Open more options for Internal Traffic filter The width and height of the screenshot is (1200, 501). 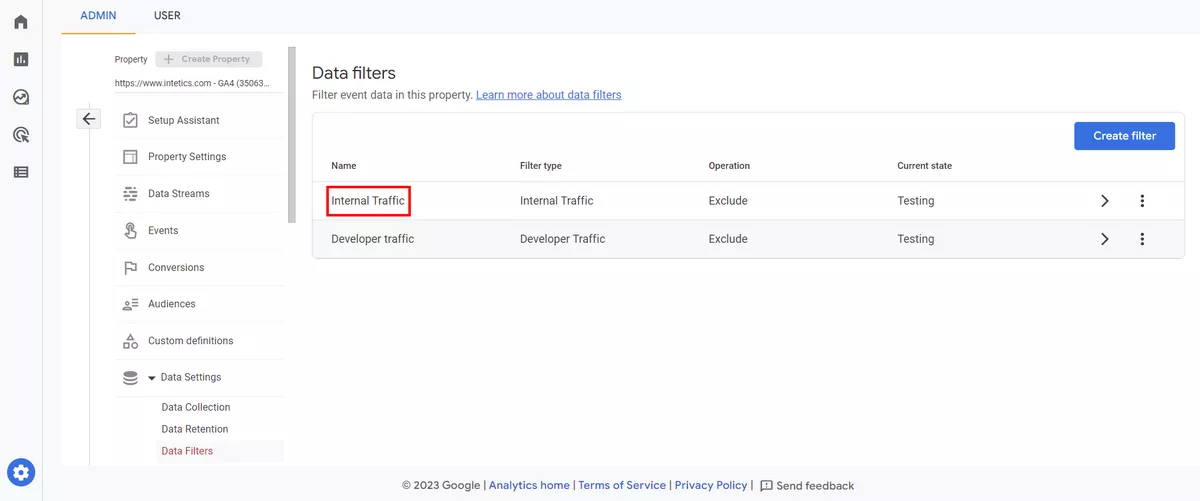pos(1142,201)
